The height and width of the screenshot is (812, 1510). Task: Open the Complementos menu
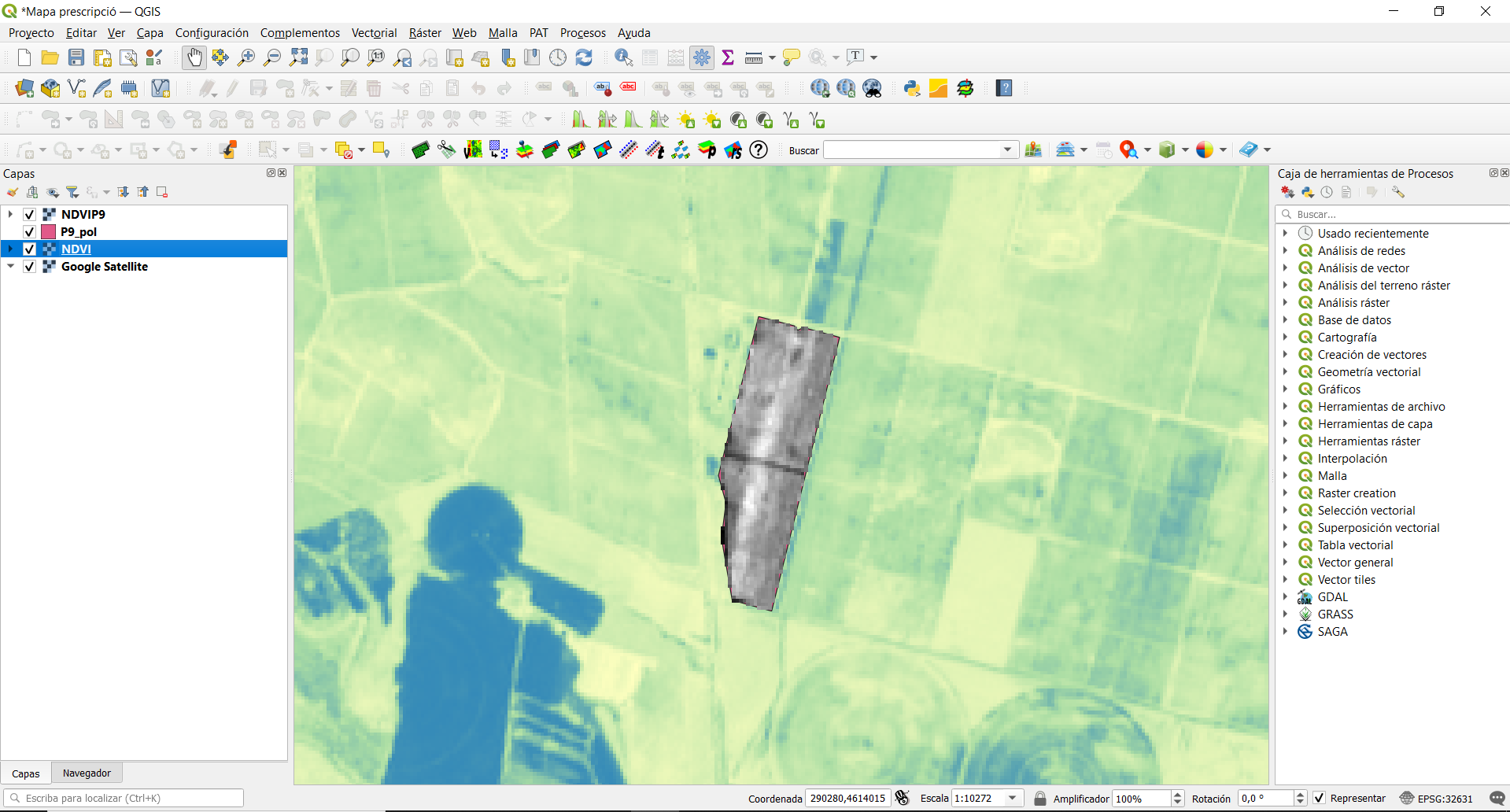click(x=300, y=33)
